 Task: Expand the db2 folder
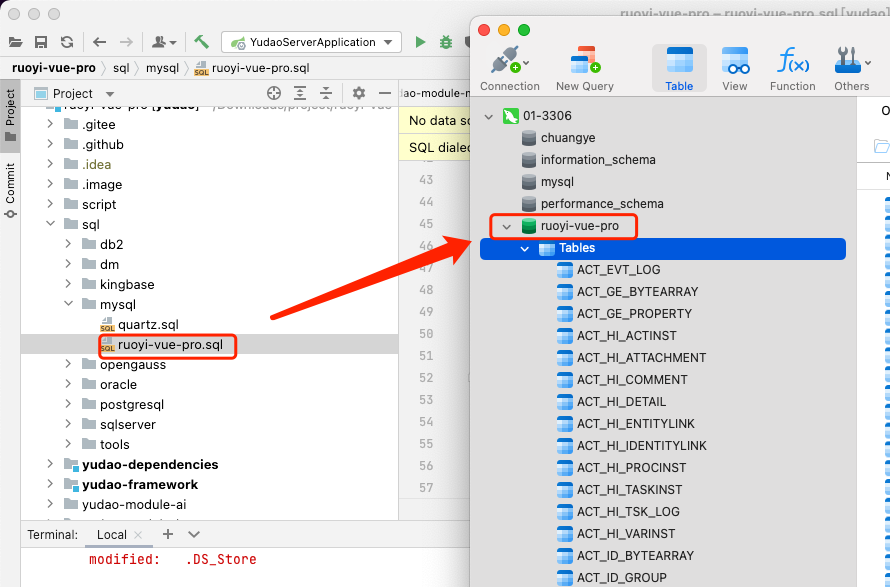(x=69, y=244)
